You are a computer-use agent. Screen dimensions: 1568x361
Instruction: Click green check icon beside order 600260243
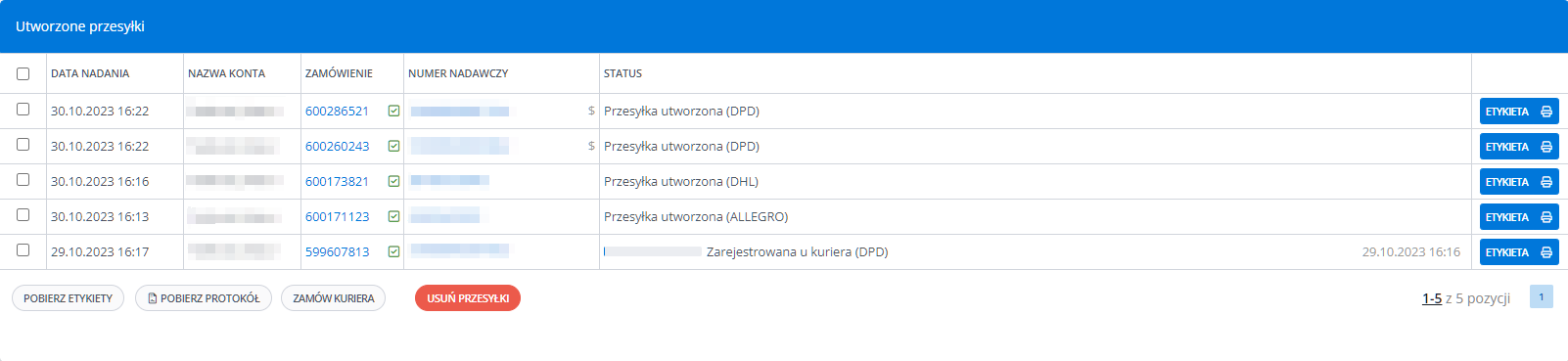(x=393, y=147)
